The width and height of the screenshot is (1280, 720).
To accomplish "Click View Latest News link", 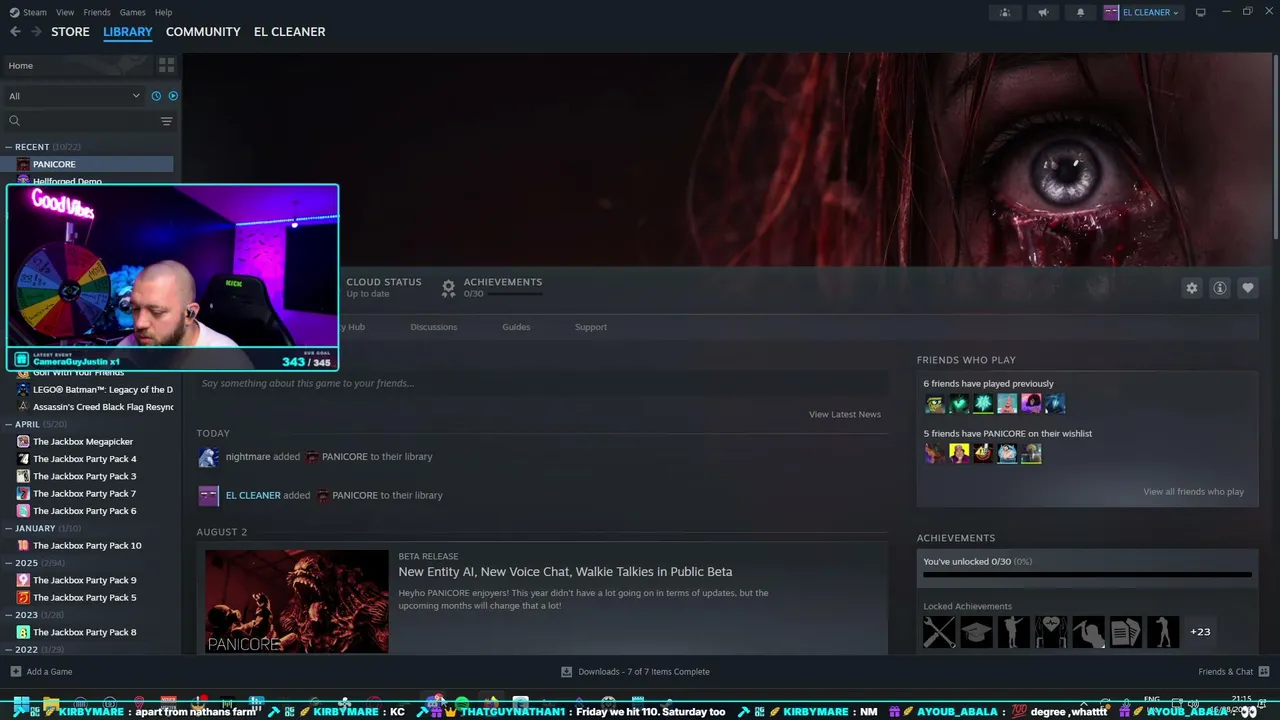I will (845, 414).
